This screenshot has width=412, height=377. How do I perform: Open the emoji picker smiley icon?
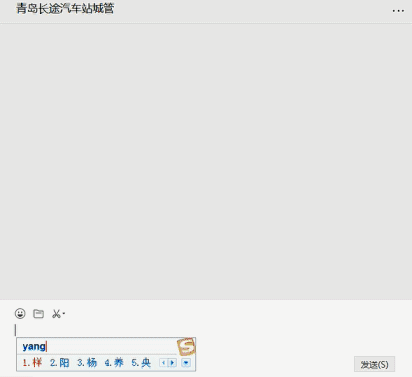[x=20, y=314]
